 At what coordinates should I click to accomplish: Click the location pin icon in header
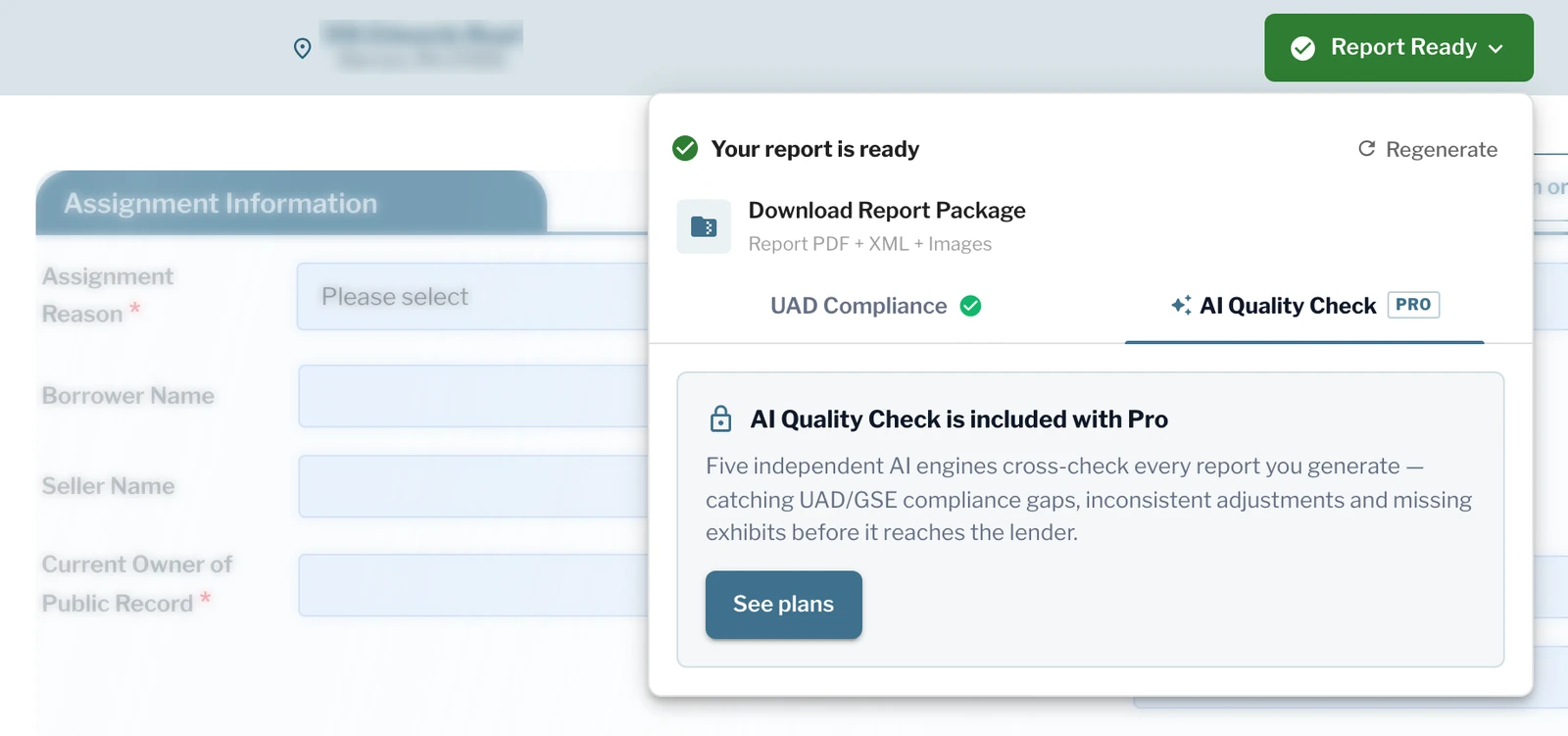point(303,48)
